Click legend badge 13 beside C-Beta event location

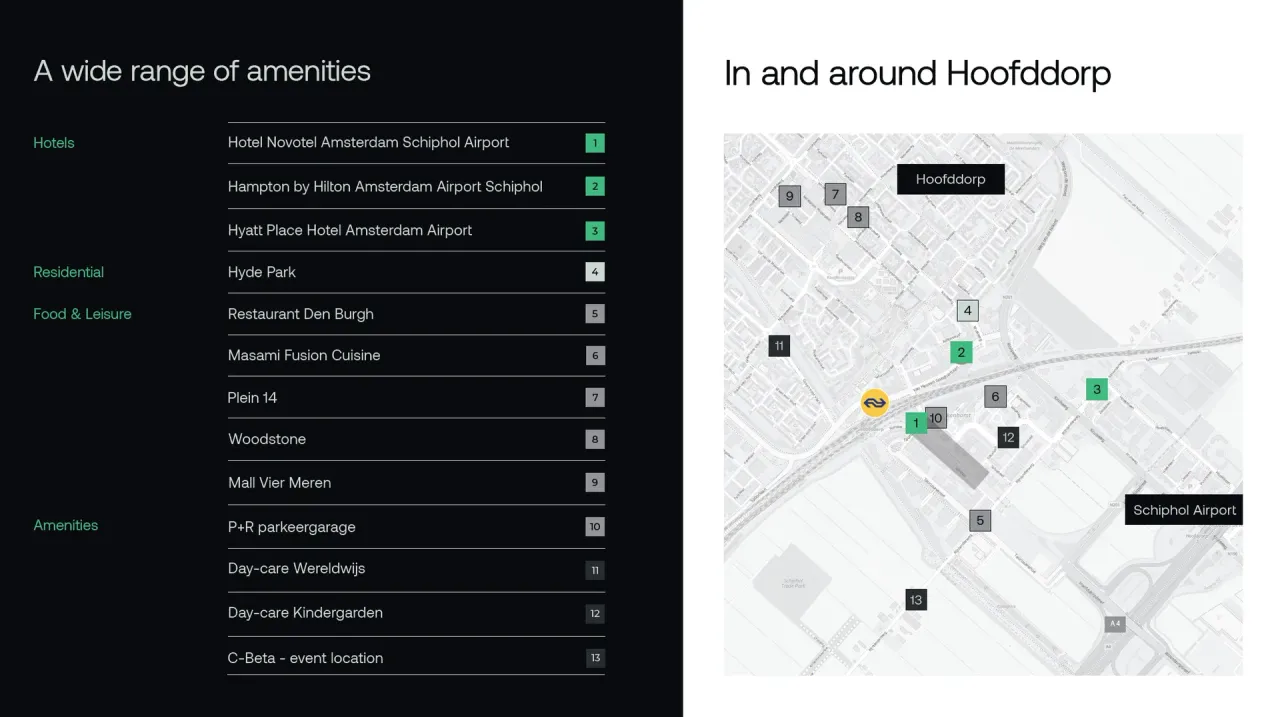(x=595, y=658)
